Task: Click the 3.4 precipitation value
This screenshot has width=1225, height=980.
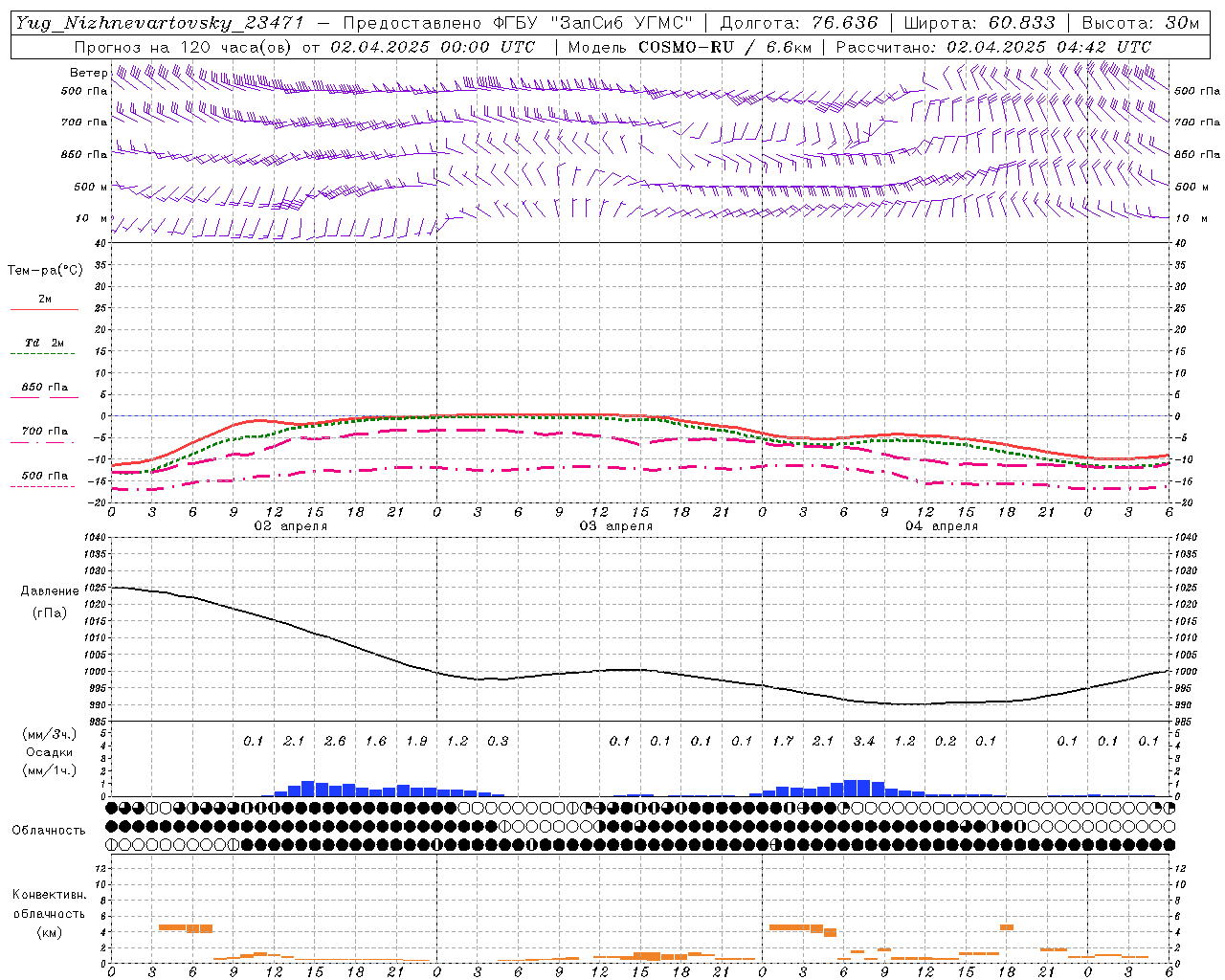Action: pyautogui.click(x=863, y=742)
